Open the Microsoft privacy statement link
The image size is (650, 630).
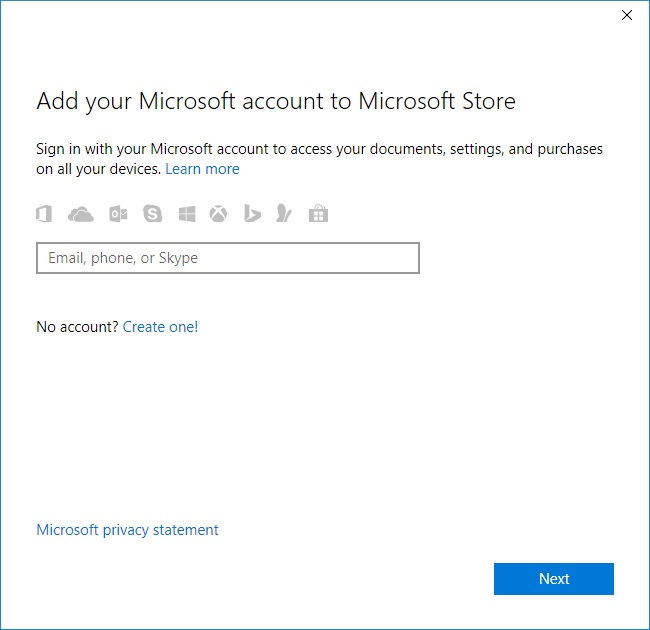pyautogui.click(x=127, y=530)
